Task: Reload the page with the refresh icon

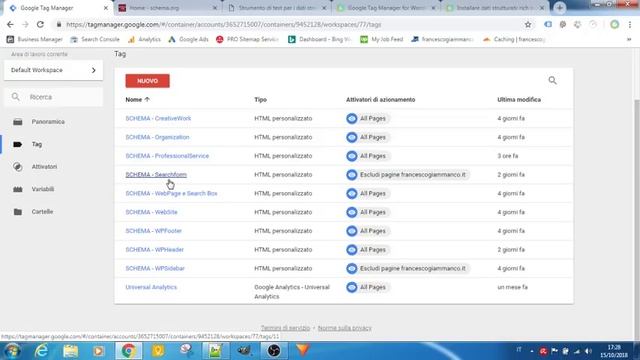Action: (40, 24)
